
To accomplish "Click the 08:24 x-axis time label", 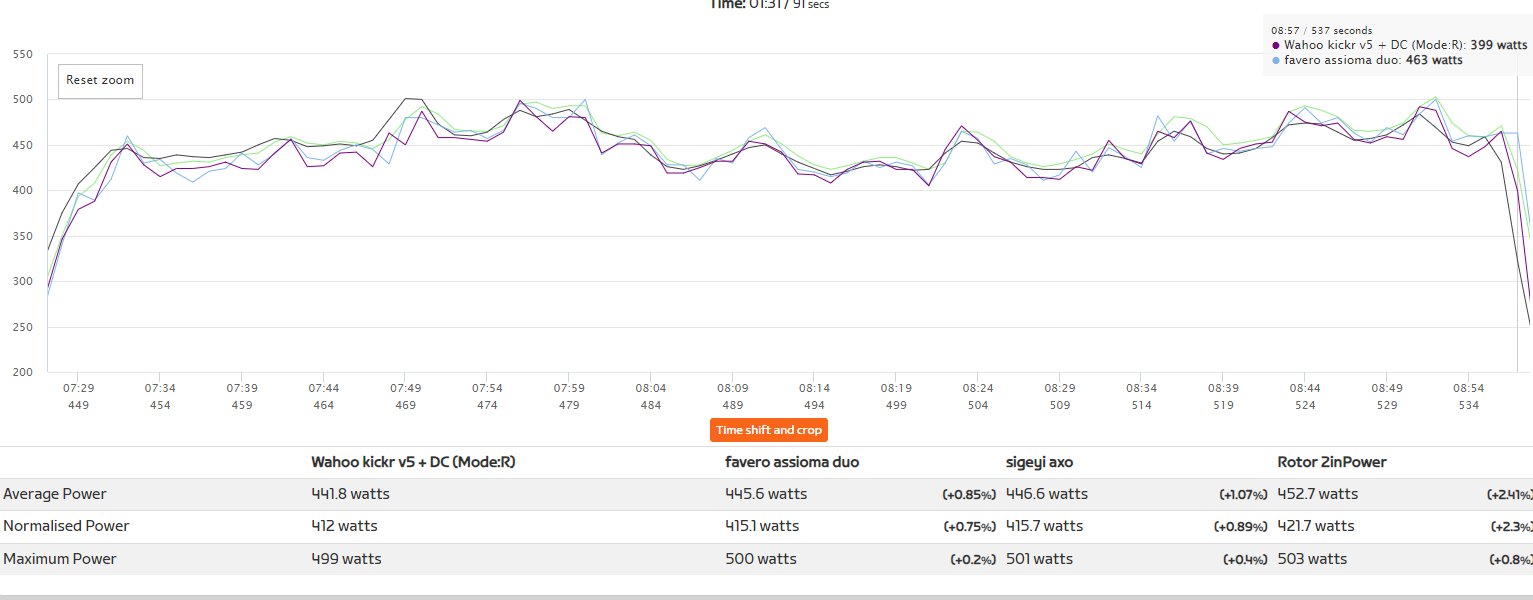I will tap(978, 388).
